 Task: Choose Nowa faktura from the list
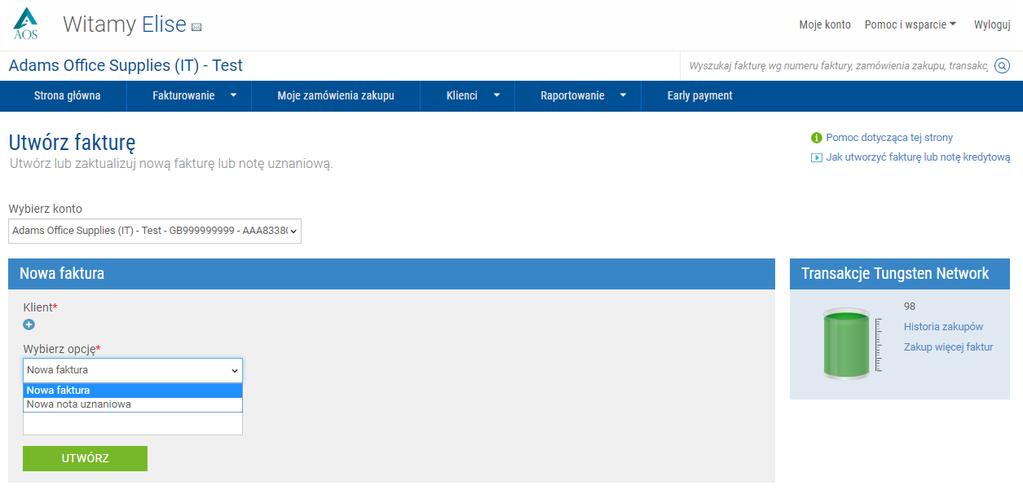coord(132,390)
